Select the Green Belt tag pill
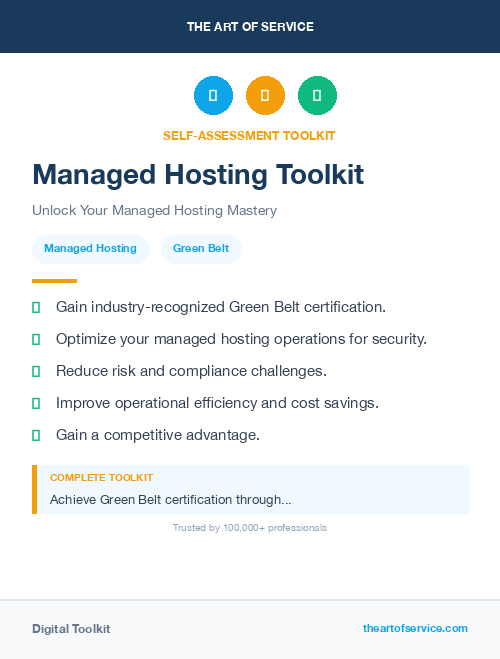Image resolution: width=500 pixels, height=659 pixels. pos(201,249)
